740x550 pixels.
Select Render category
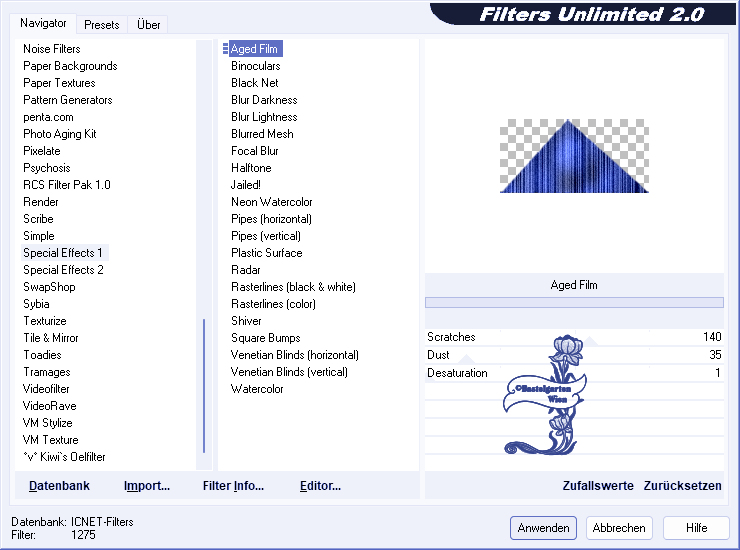point(41,202)
